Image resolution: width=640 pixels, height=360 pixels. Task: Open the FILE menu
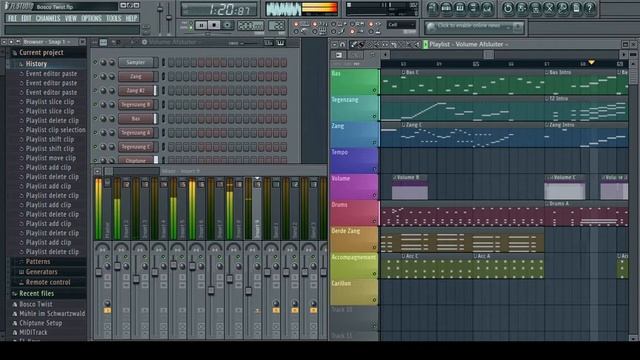(x=12, y=18)
